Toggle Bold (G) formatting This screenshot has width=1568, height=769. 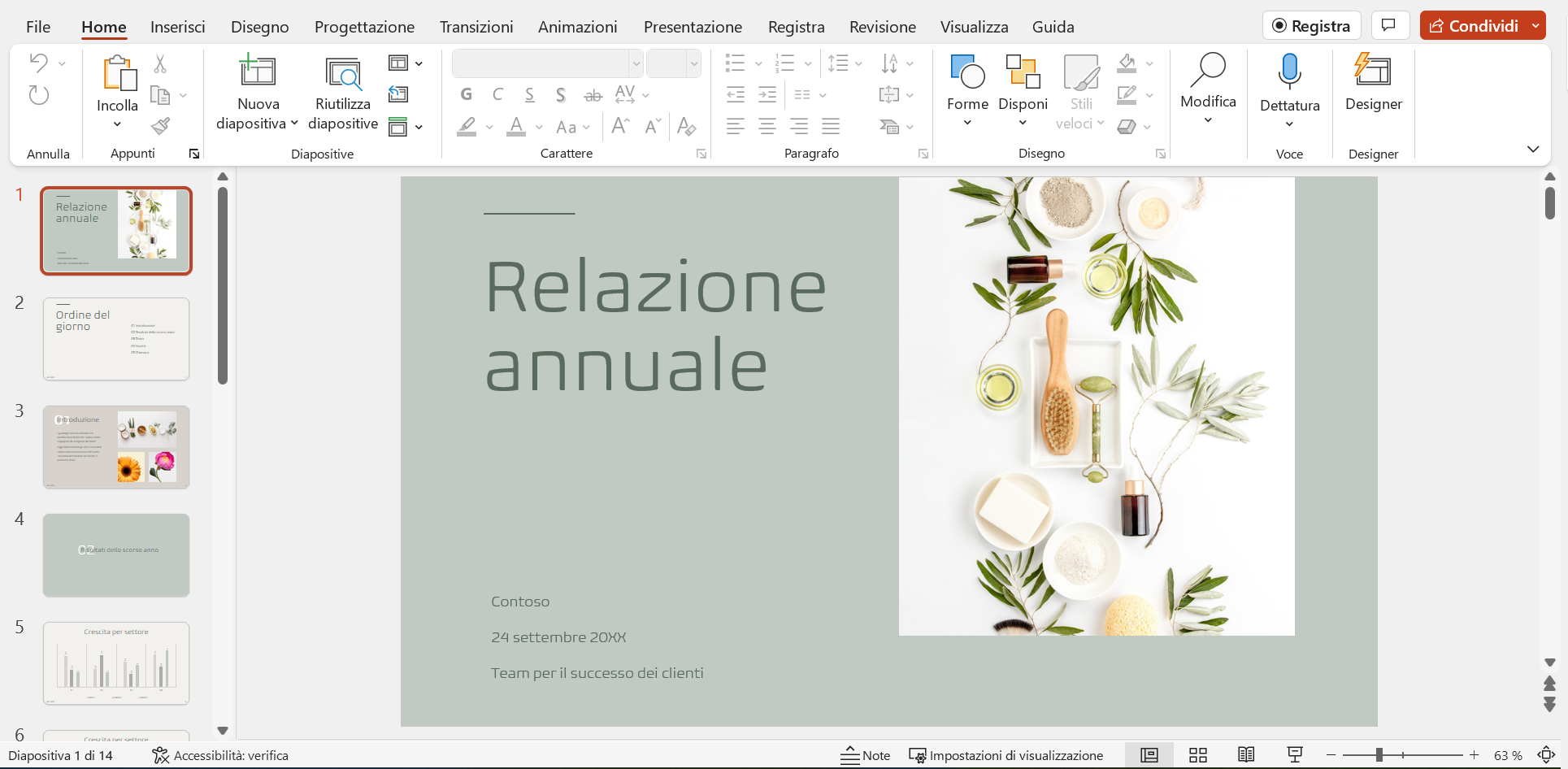(466, 94)
